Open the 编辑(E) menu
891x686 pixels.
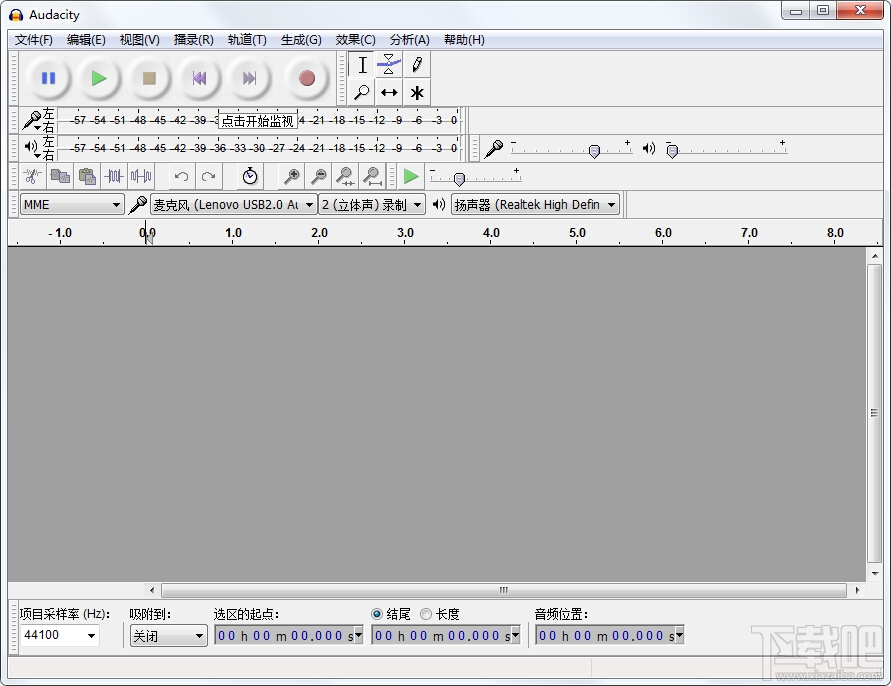coord(86,40)
